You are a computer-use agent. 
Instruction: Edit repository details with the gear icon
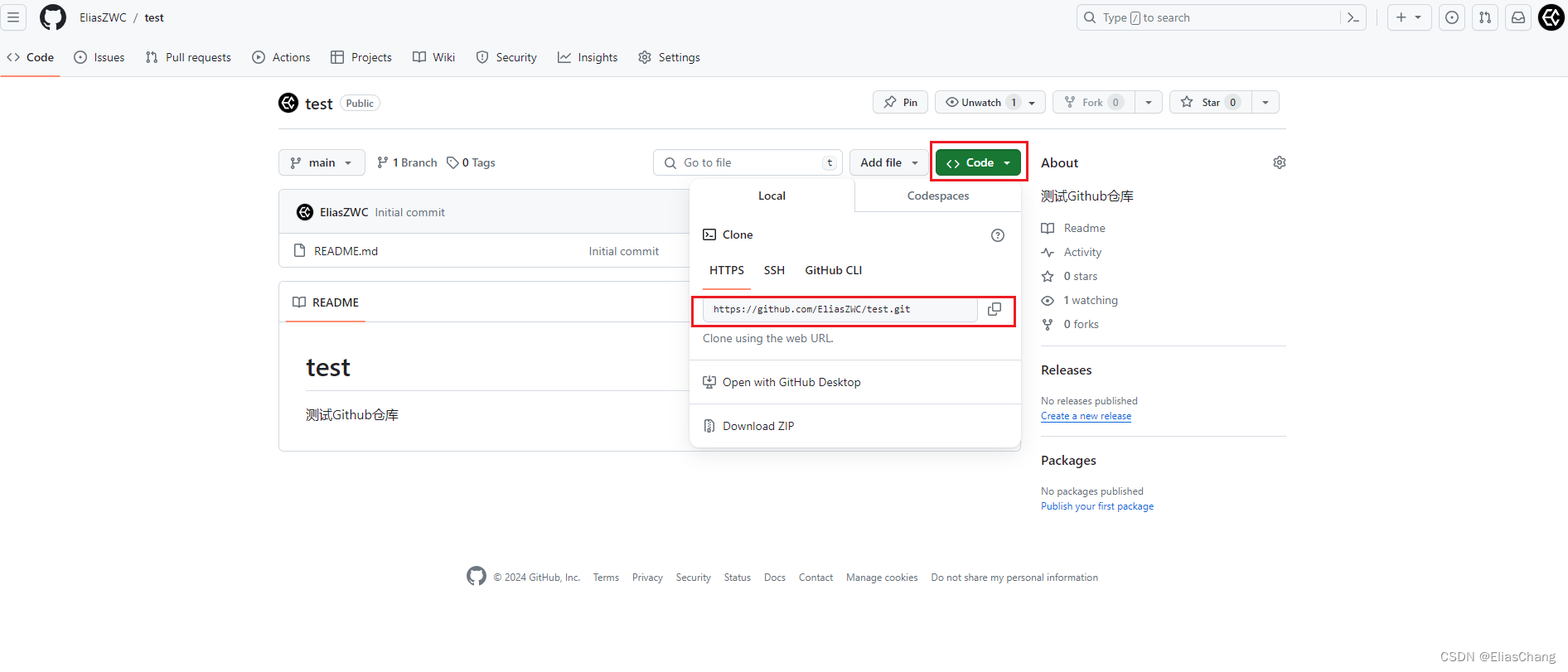click(x=1280, y=162)
